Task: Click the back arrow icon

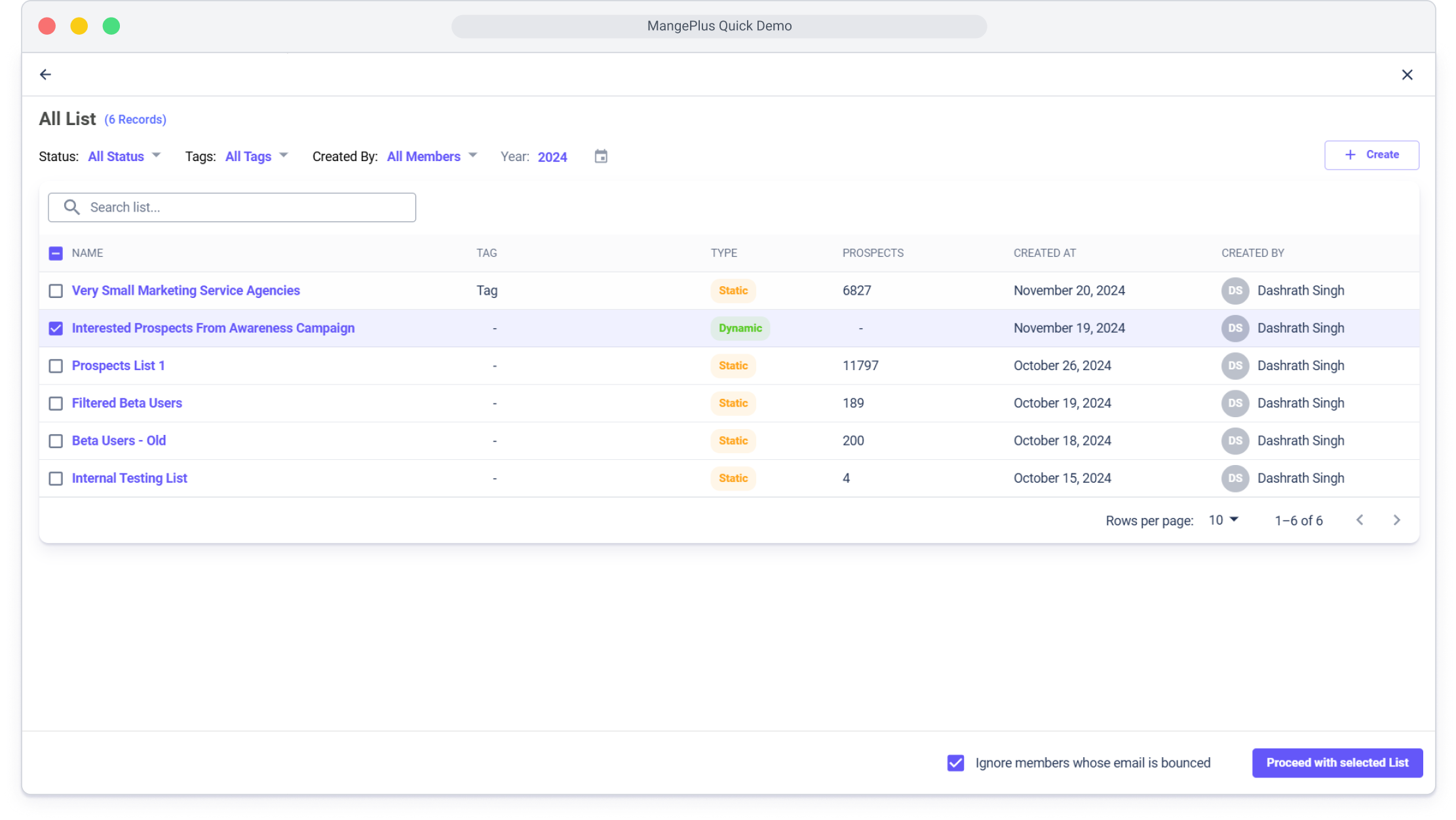Action: (45, 75)
